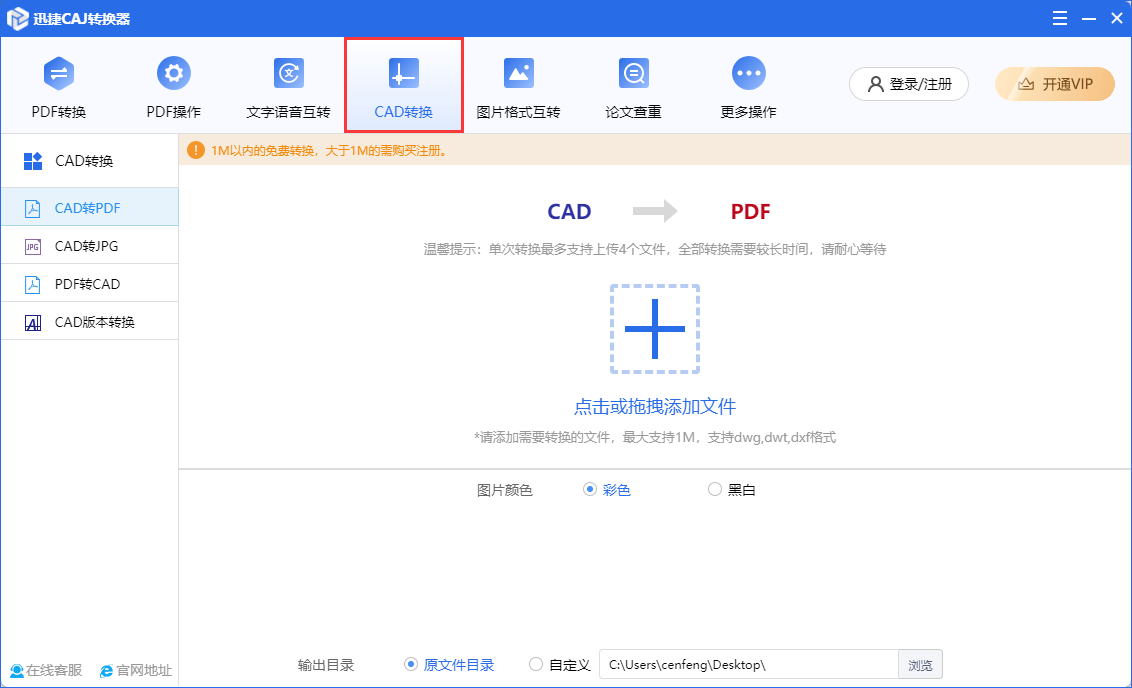Select the 彩色 radio button

(590, 490)
